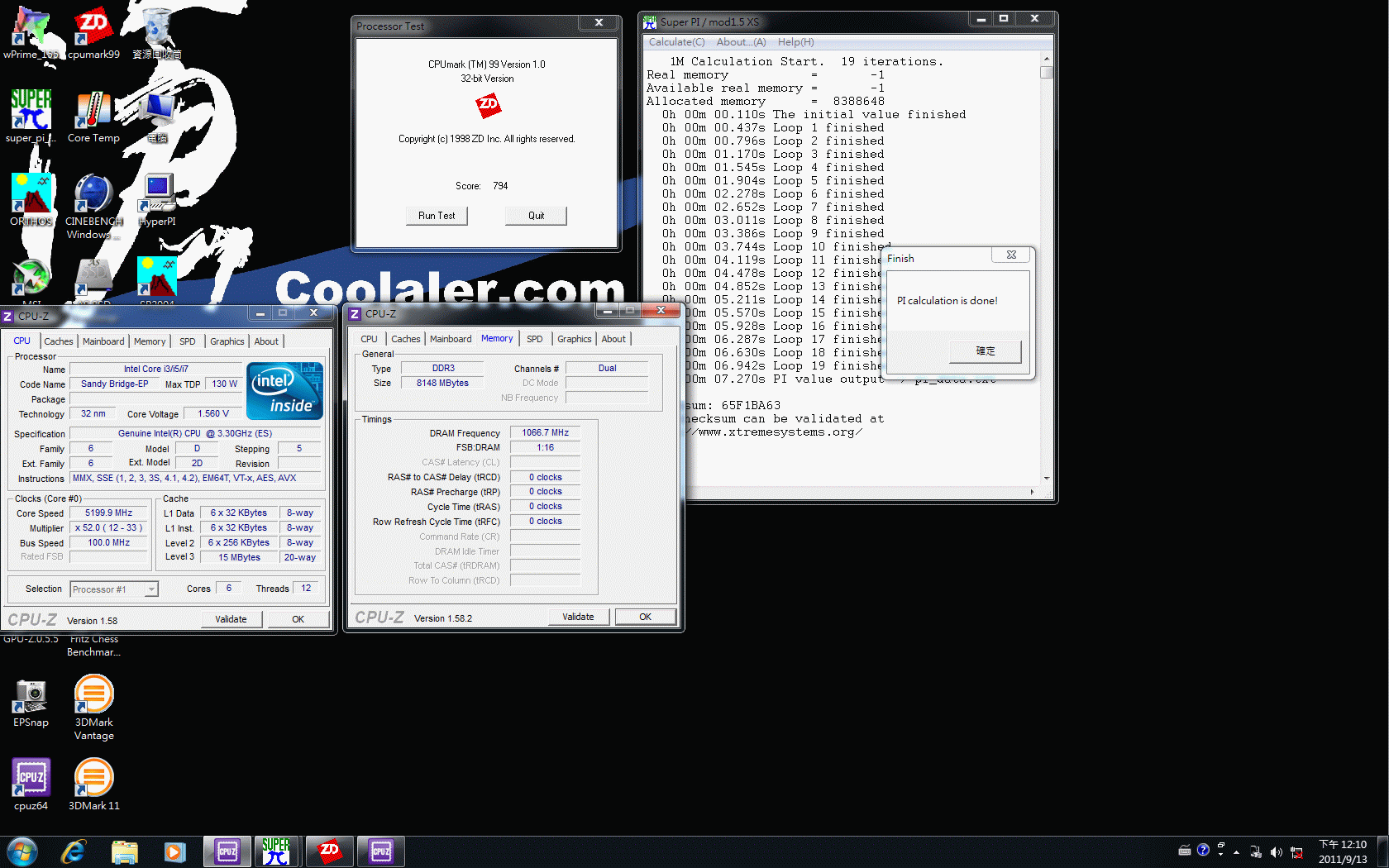1389x868 pixels.
Task: Click the 'PI calculation is done!' message
Action: [947, 301]
